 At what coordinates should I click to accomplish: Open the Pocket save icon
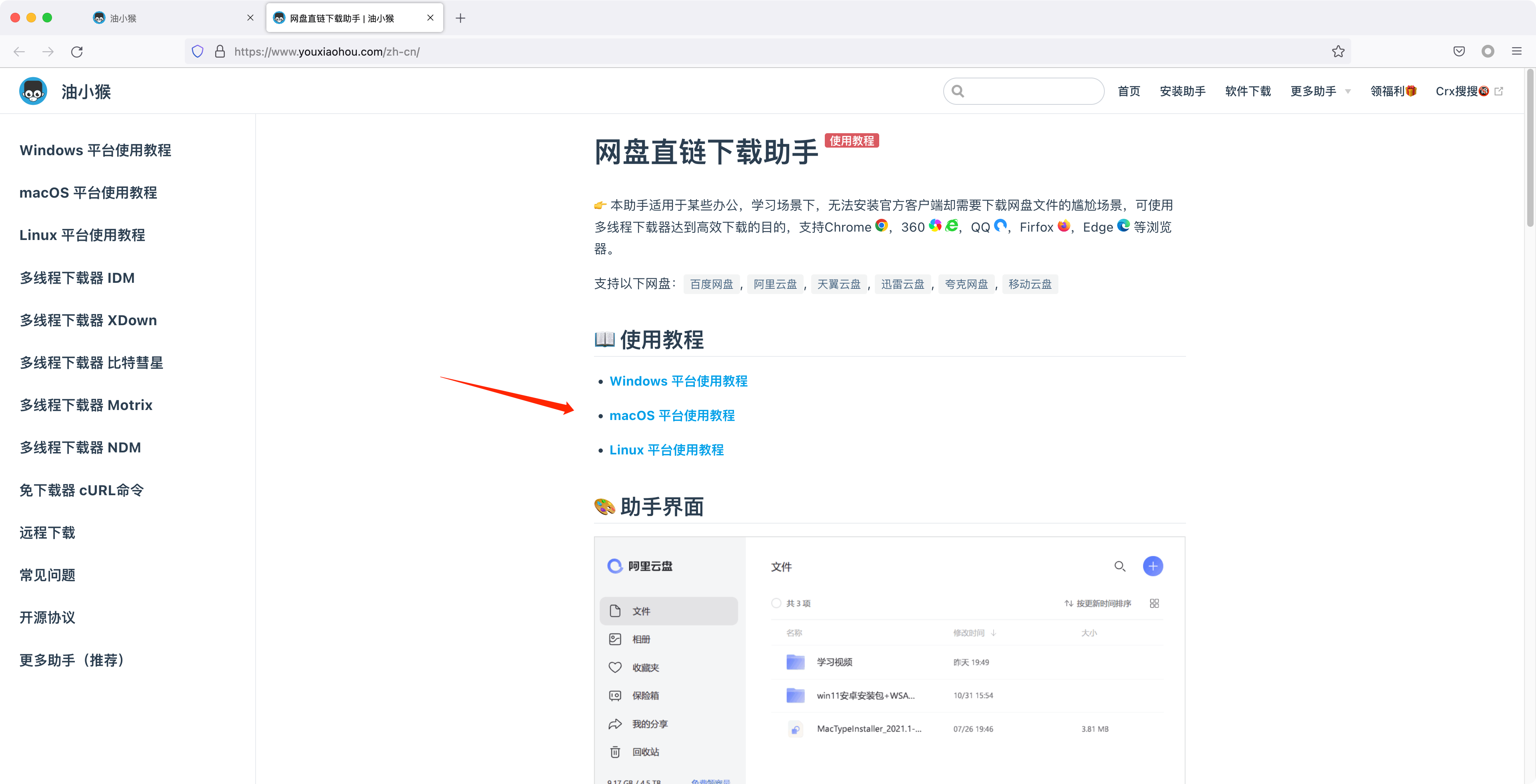pos(1459,52)
